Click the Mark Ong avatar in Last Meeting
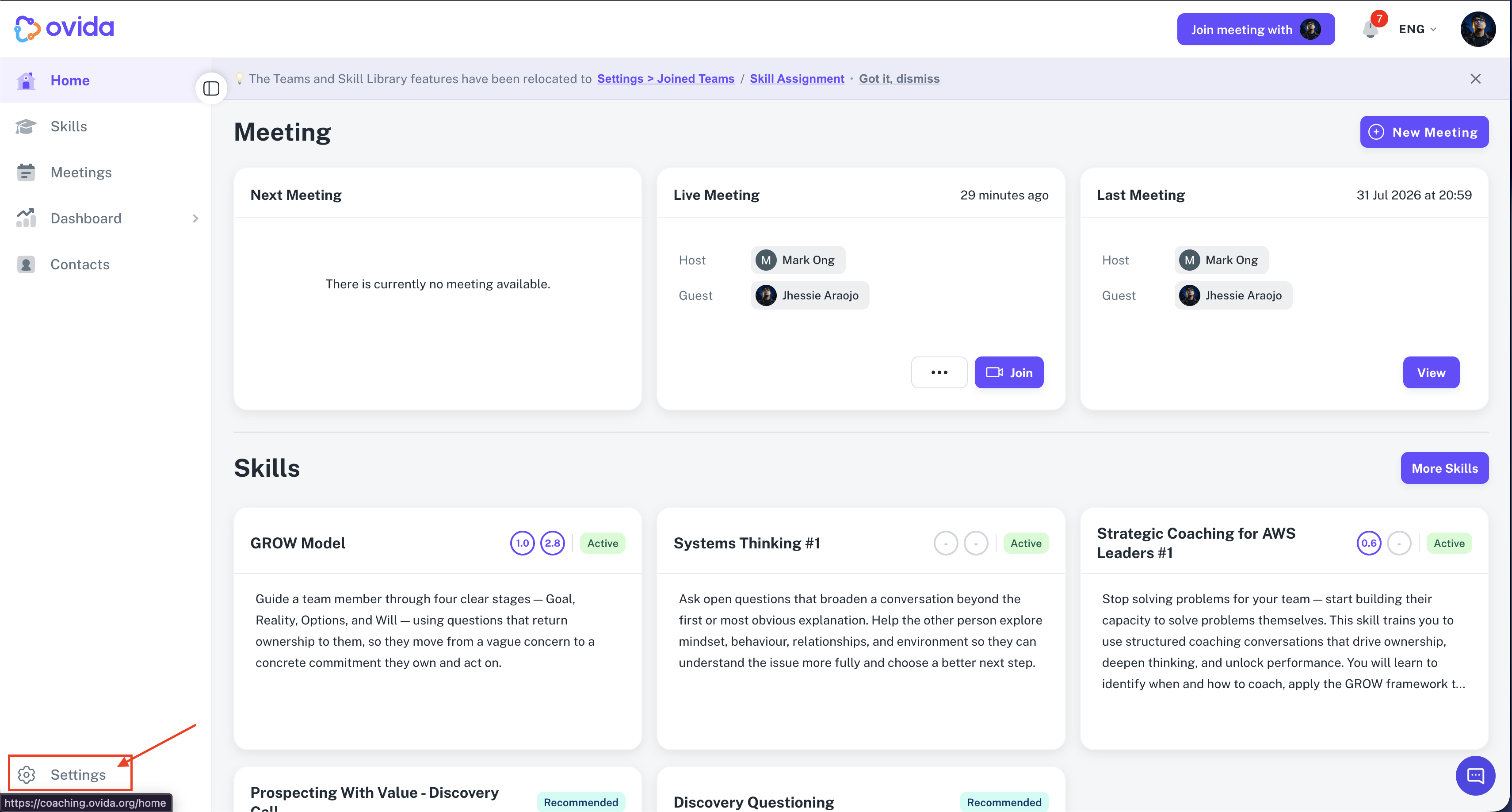This screenshot has height=812, width=1512. [x=1189, y=260]
